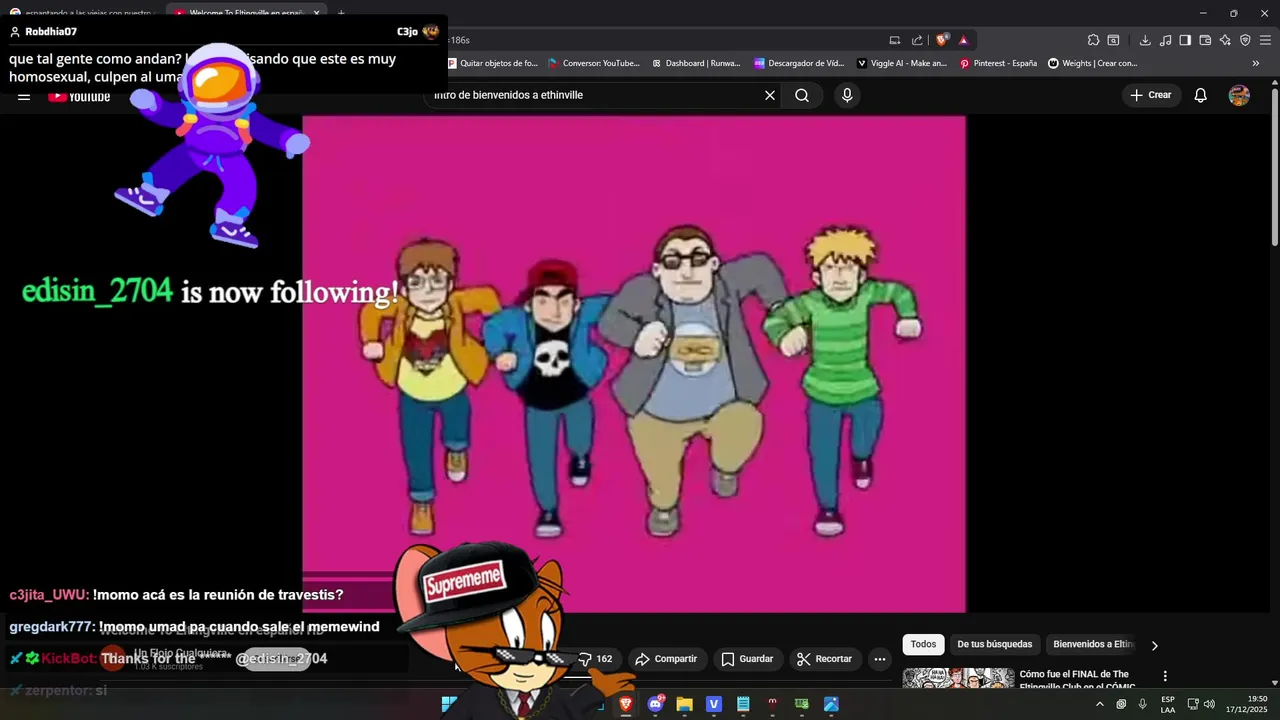The height and width of the screenshot is (720, 1280).
Task: Open the purple V app on the taskbar
Action: pyautogui.click(x=713, y=704)
